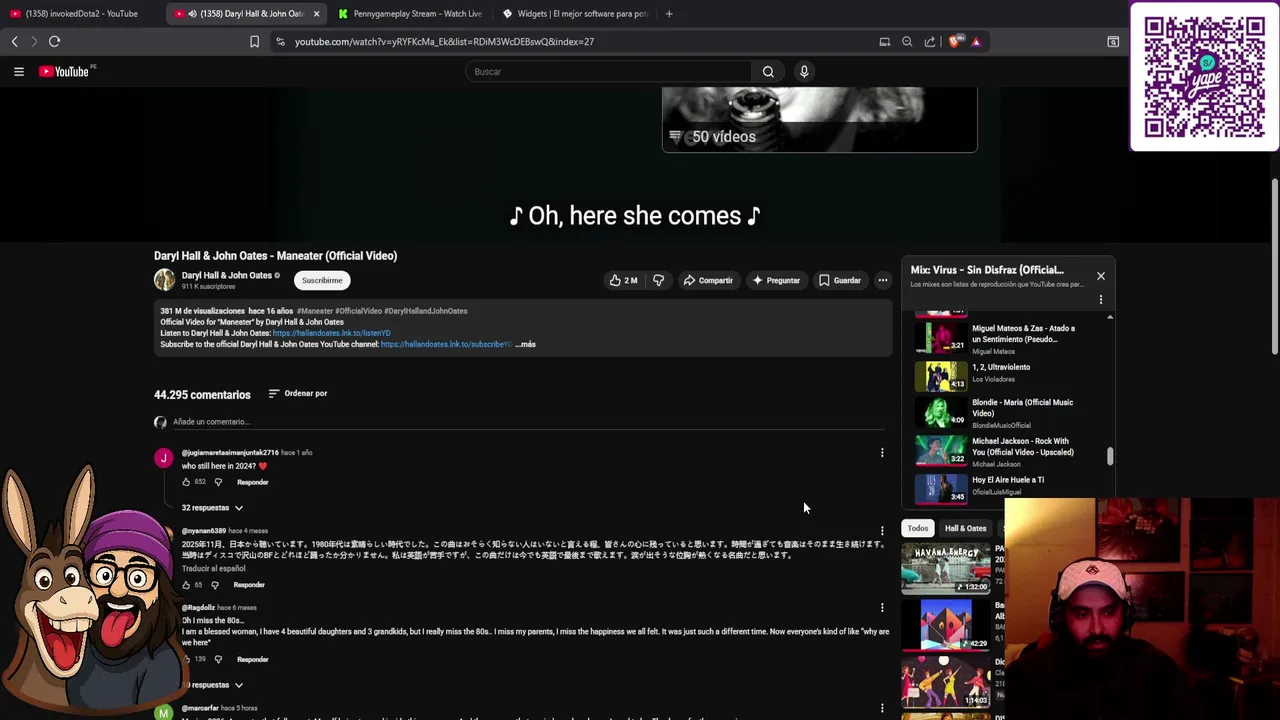1280x720 pixels.
Task: Open Brave Shields lion icon
Action: pyautogui.click(x=954, y=41)
